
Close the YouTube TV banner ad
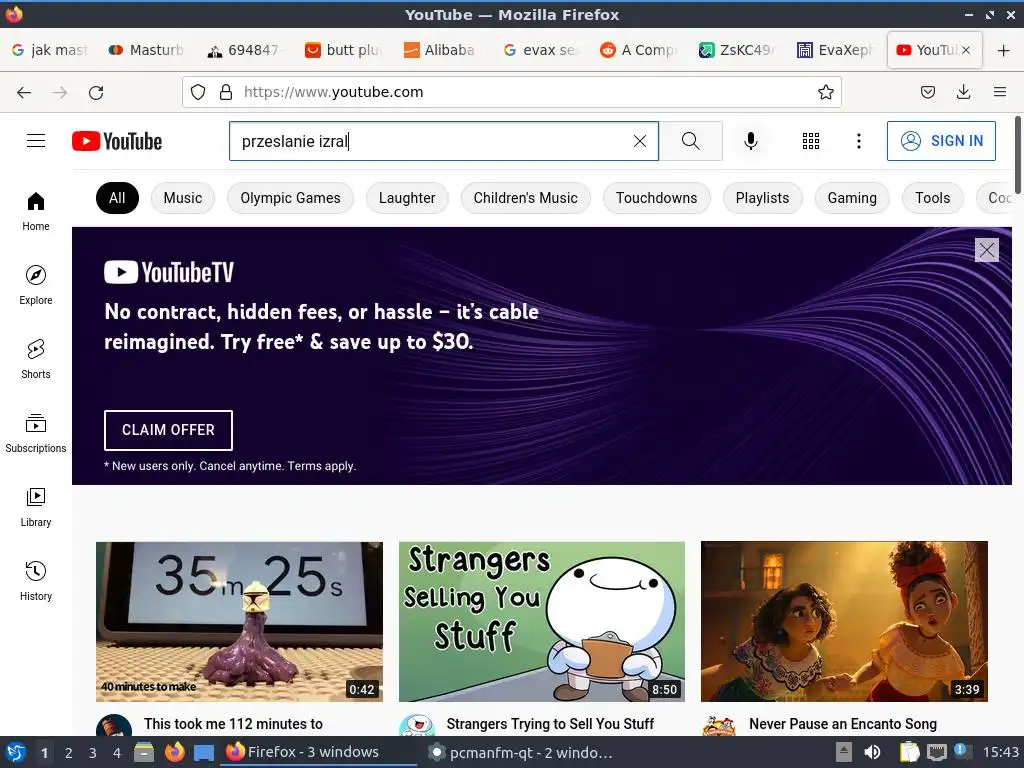987,249
